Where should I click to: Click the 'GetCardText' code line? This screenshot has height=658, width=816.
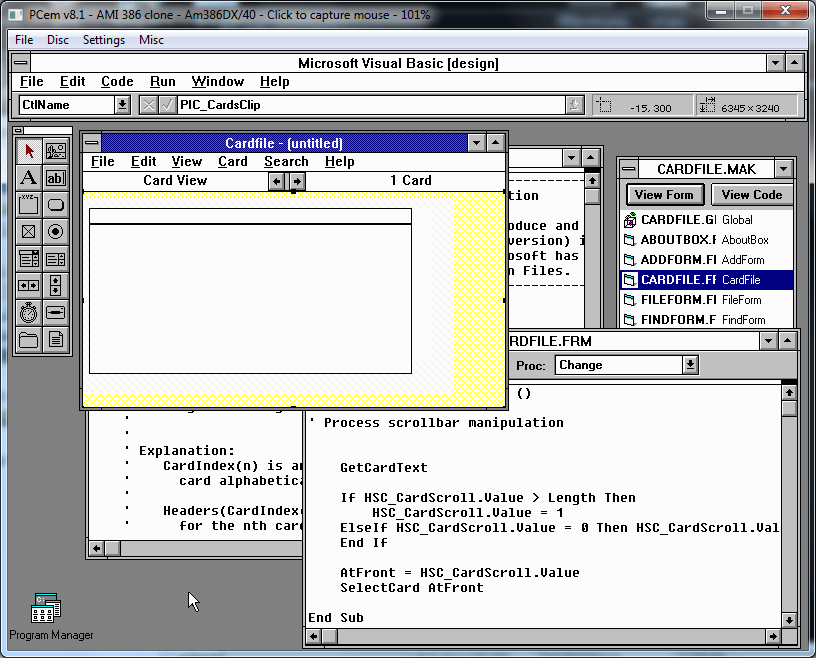pyautogui.click(x=384, y=467)
